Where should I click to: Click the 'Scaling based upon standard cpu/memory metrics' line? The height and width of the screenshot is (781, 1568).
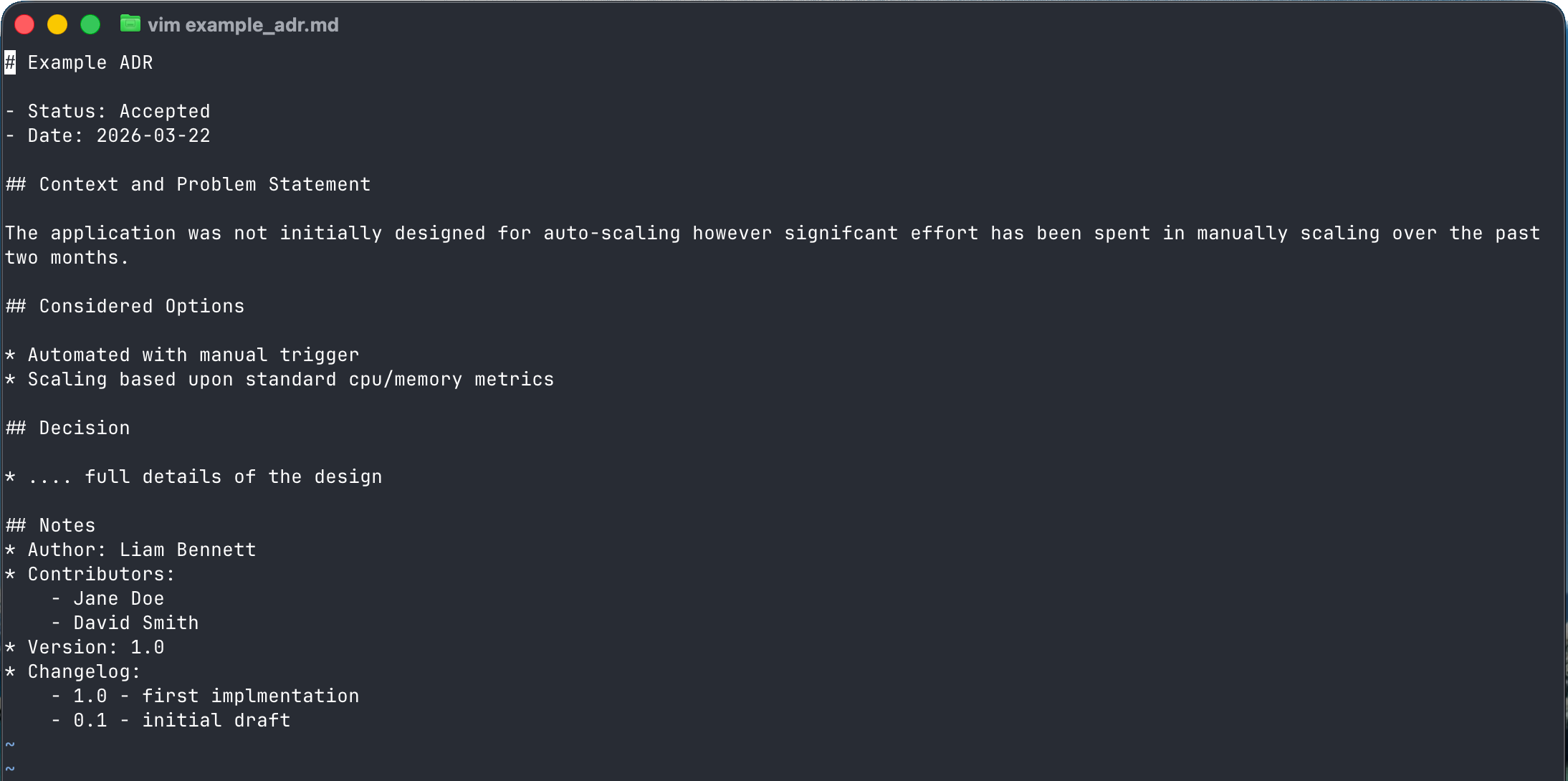(x=279, y=379)
